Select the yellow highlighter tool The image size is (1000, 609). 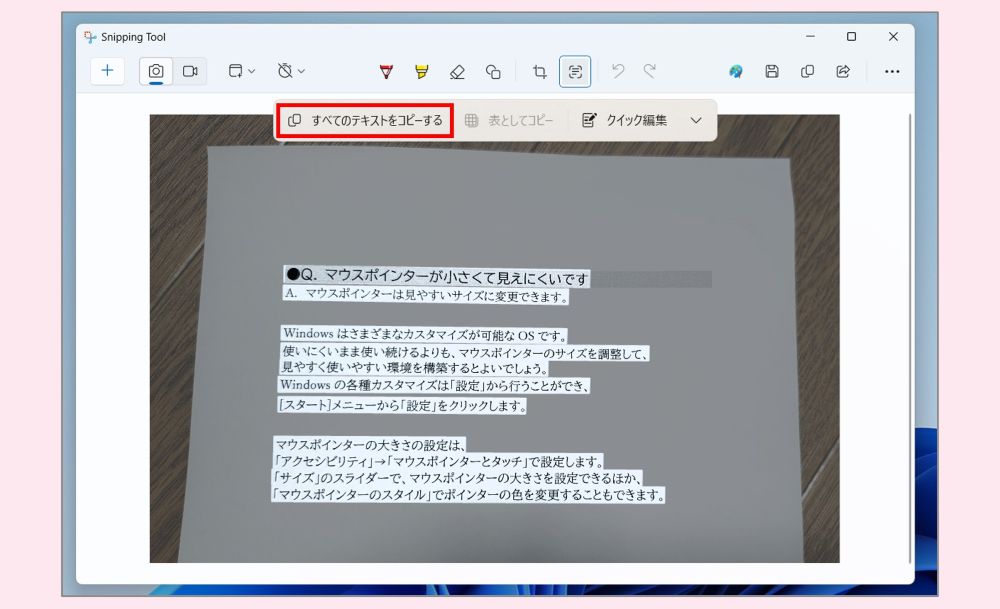pyautogui.click(x=422, y=71)
